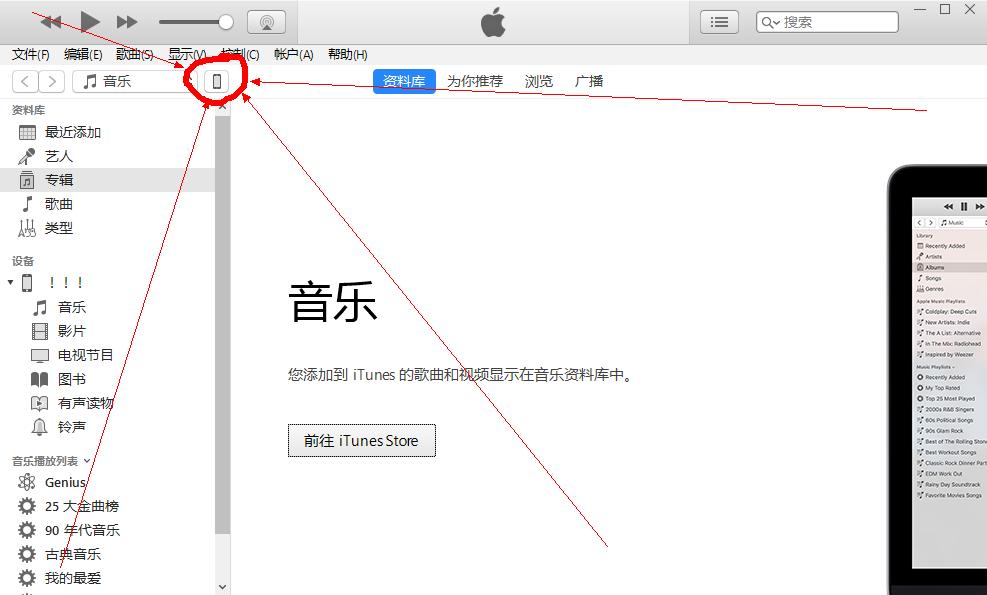Switch to the 为你推荐 tab

click(x=474, y=81)
